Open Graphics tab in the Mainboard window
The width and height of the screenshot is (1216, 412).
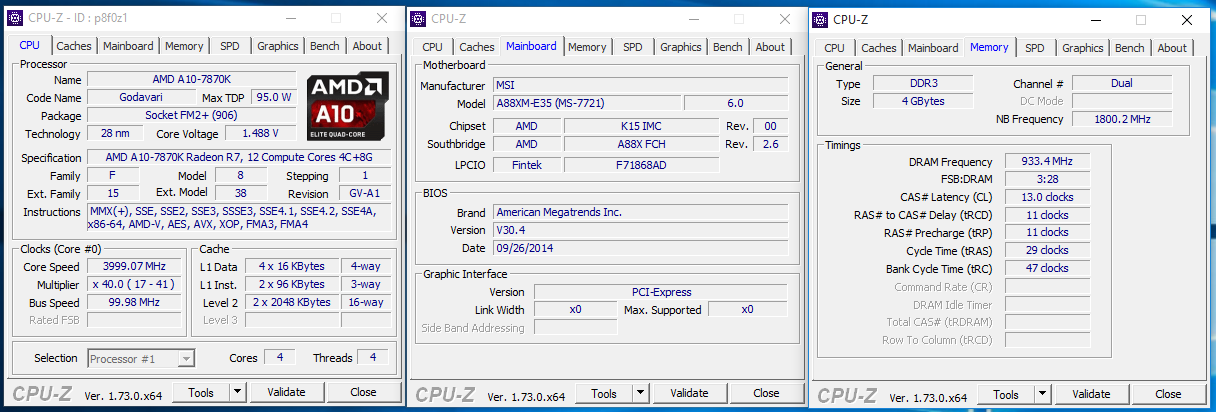pyautogui.click(x=681, y=47)
